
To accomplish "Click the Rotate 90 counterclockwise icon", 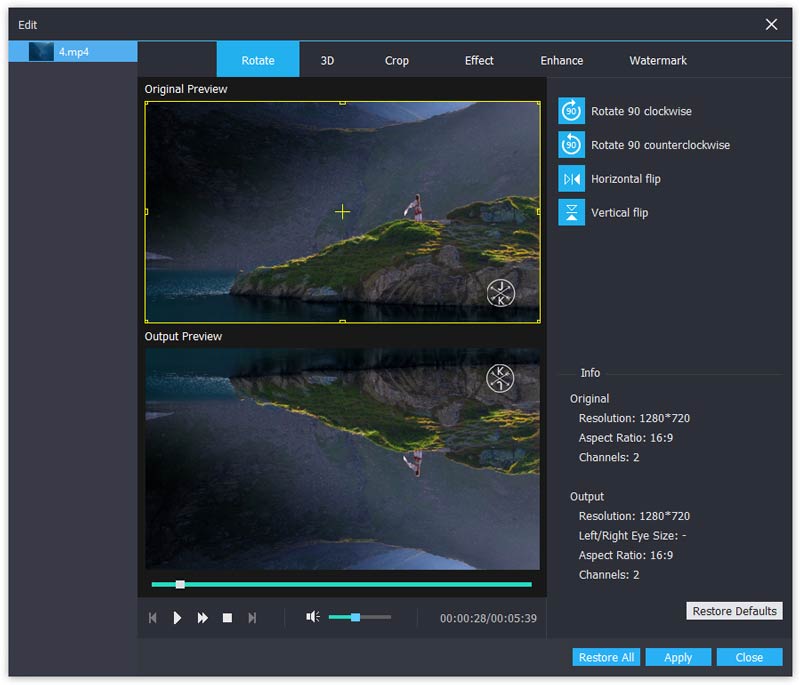I will coord(571,145).
